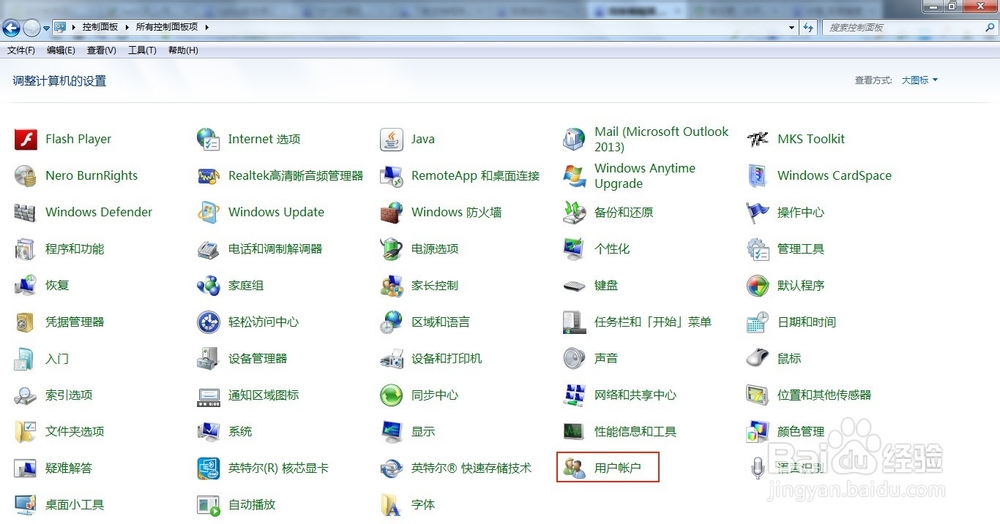Expand the 所有控制面板项 breadcrumb arrow
Viewport: 1000px width, 524px height.
click(x=207, y=27)
